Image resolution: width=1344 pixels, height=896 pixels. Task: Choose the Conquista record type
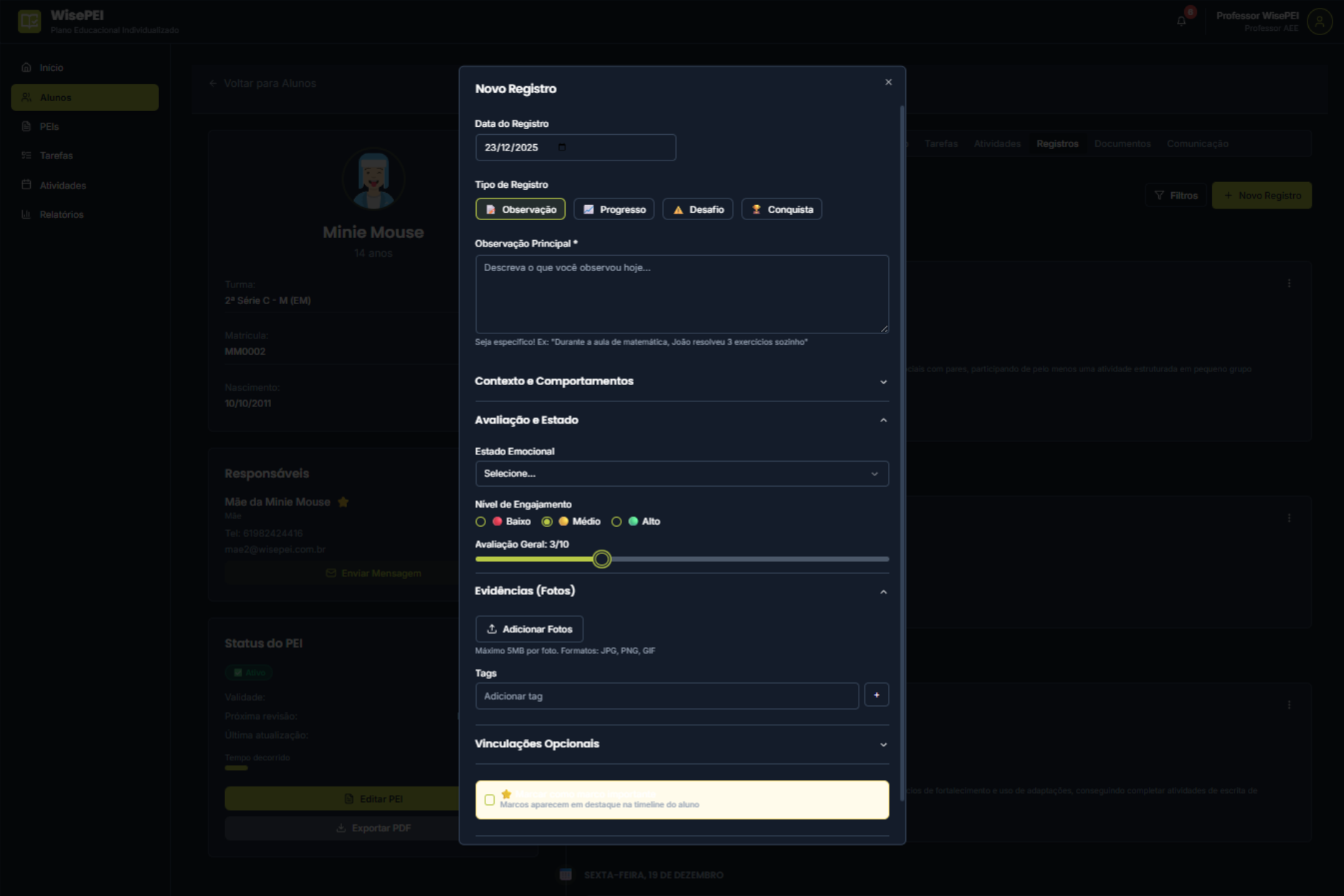click(781, 209)
